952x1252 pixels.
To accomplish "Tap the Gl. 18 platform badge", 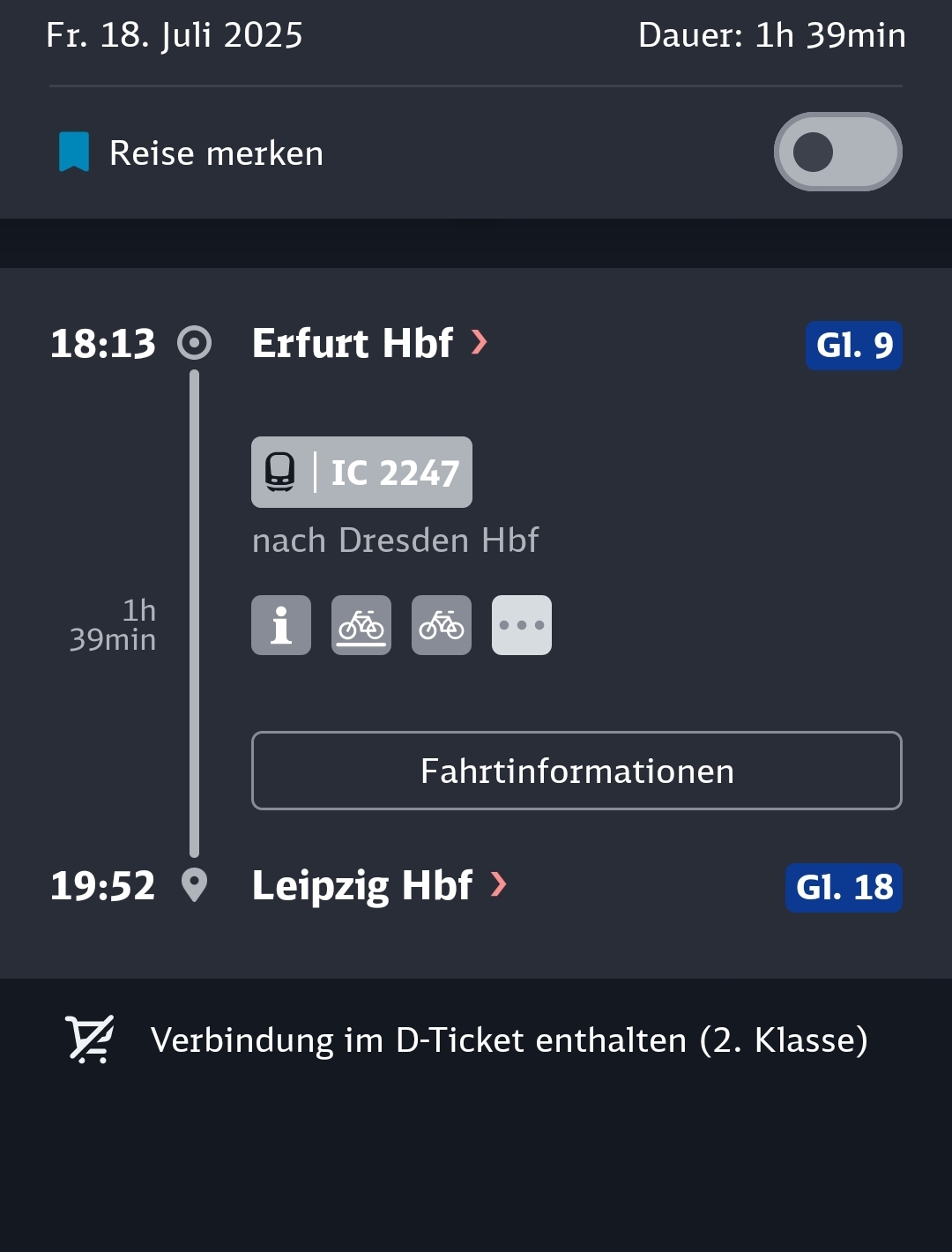I will point(844,887).
